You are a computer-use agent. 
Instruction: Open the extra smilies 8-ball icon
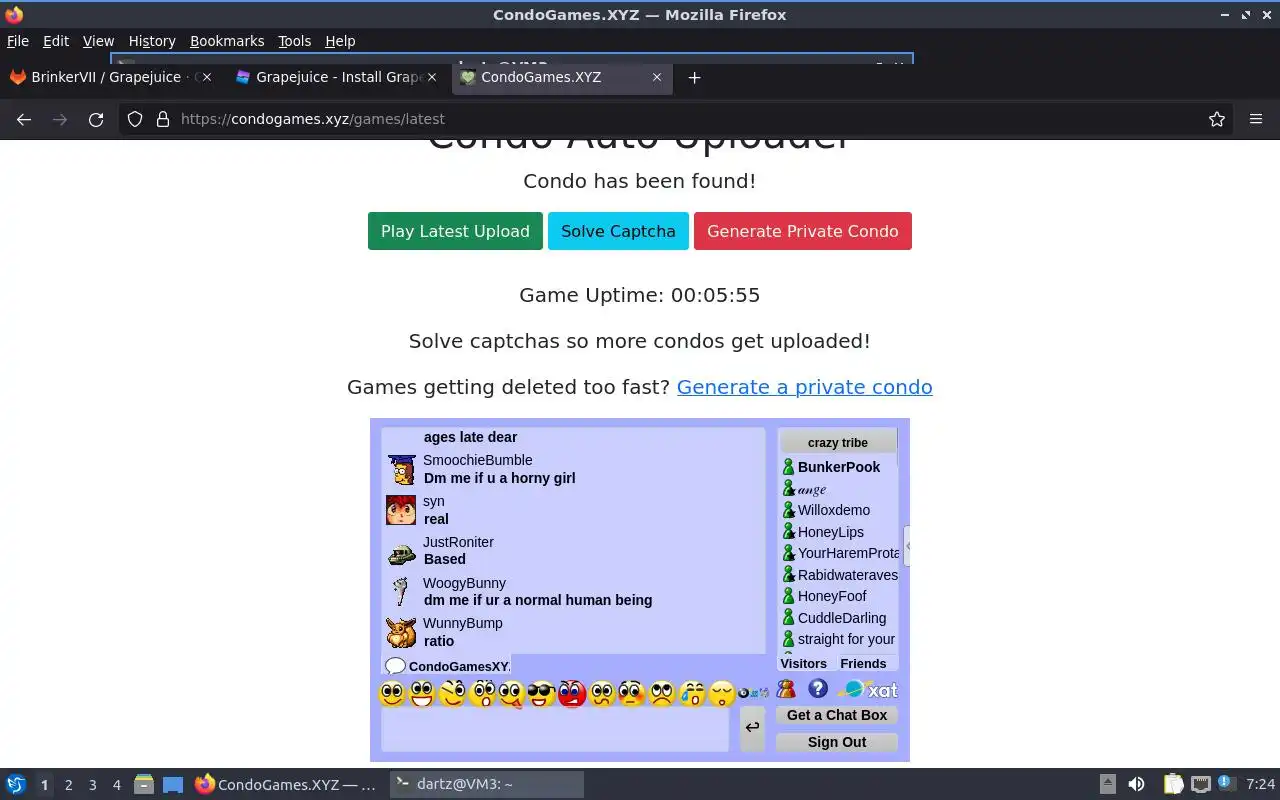(753, 692)
